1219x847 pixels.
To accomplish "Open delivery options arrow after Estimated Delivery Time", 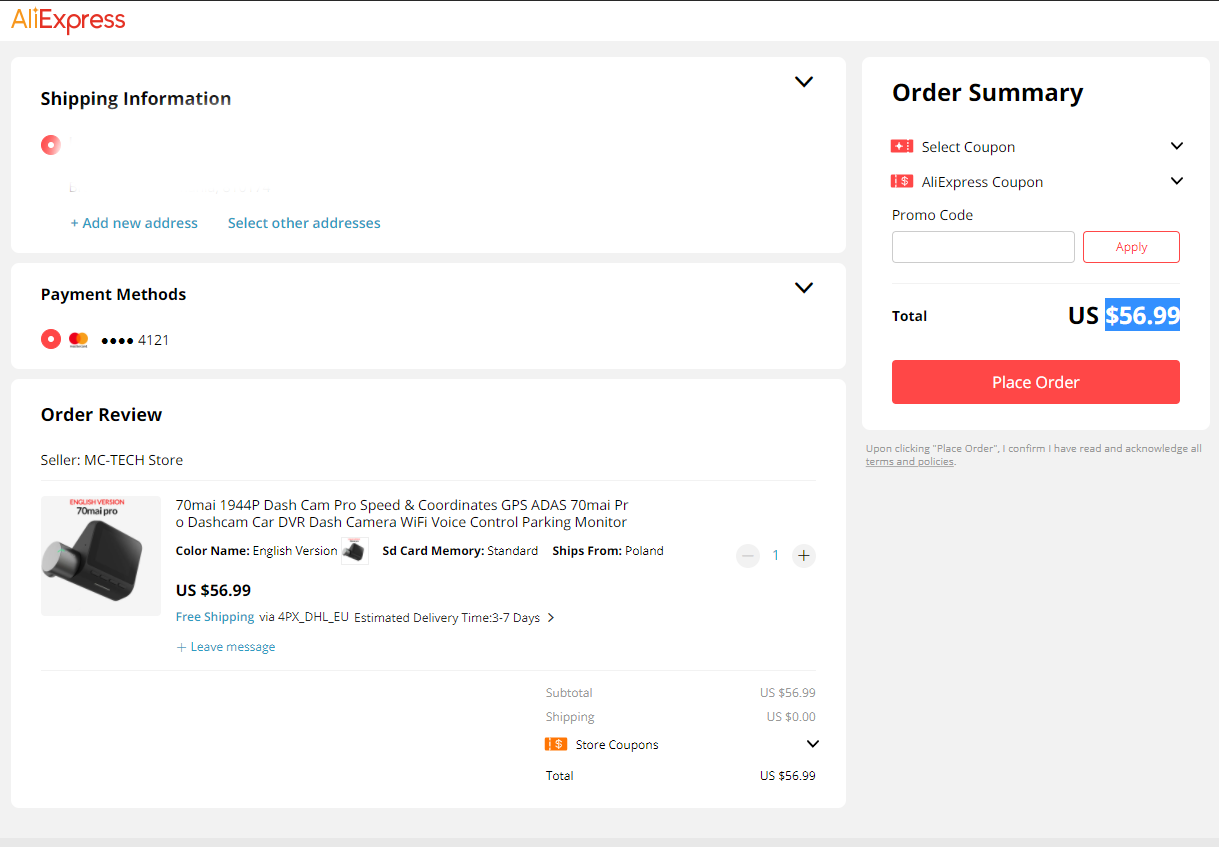I will pos(551,618).
